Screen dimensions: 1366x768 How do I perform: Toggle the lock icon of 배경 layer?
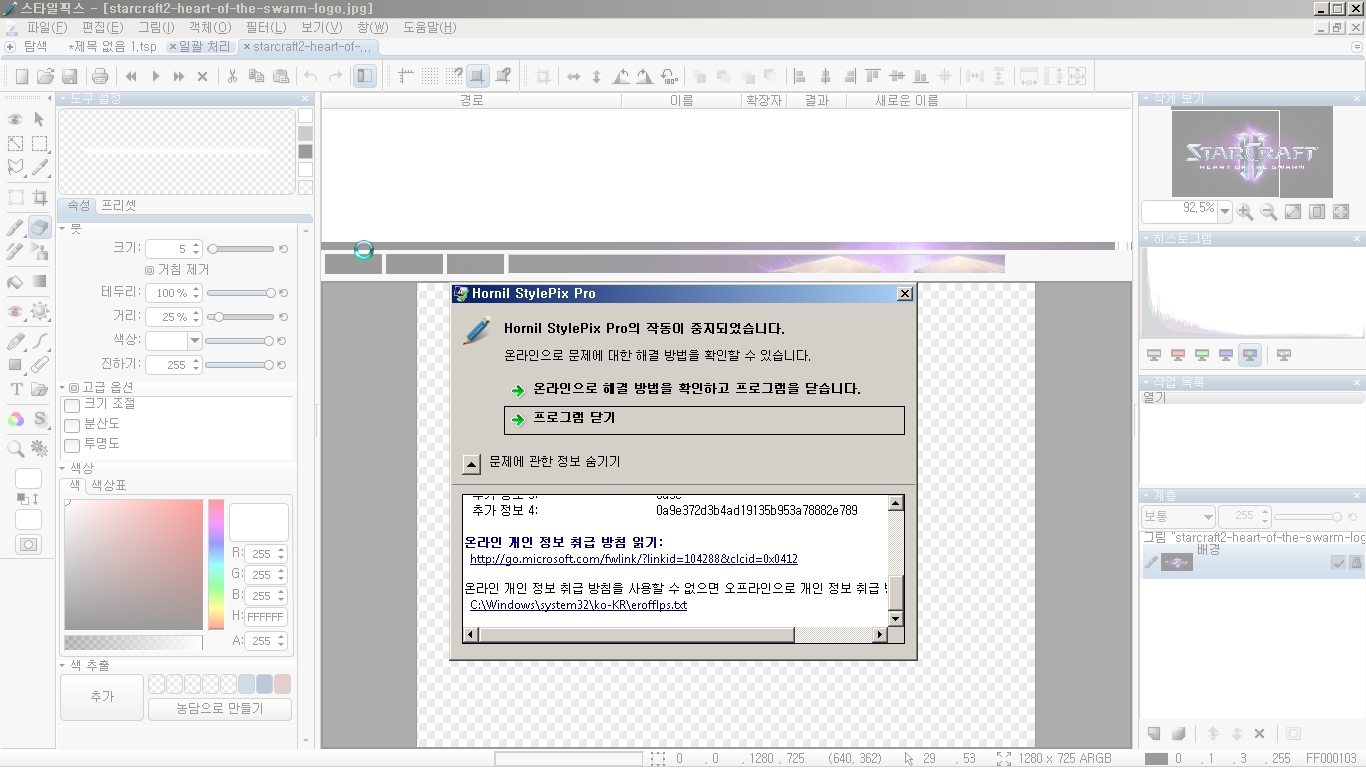pyautogui.click(x=1356, y=563)
